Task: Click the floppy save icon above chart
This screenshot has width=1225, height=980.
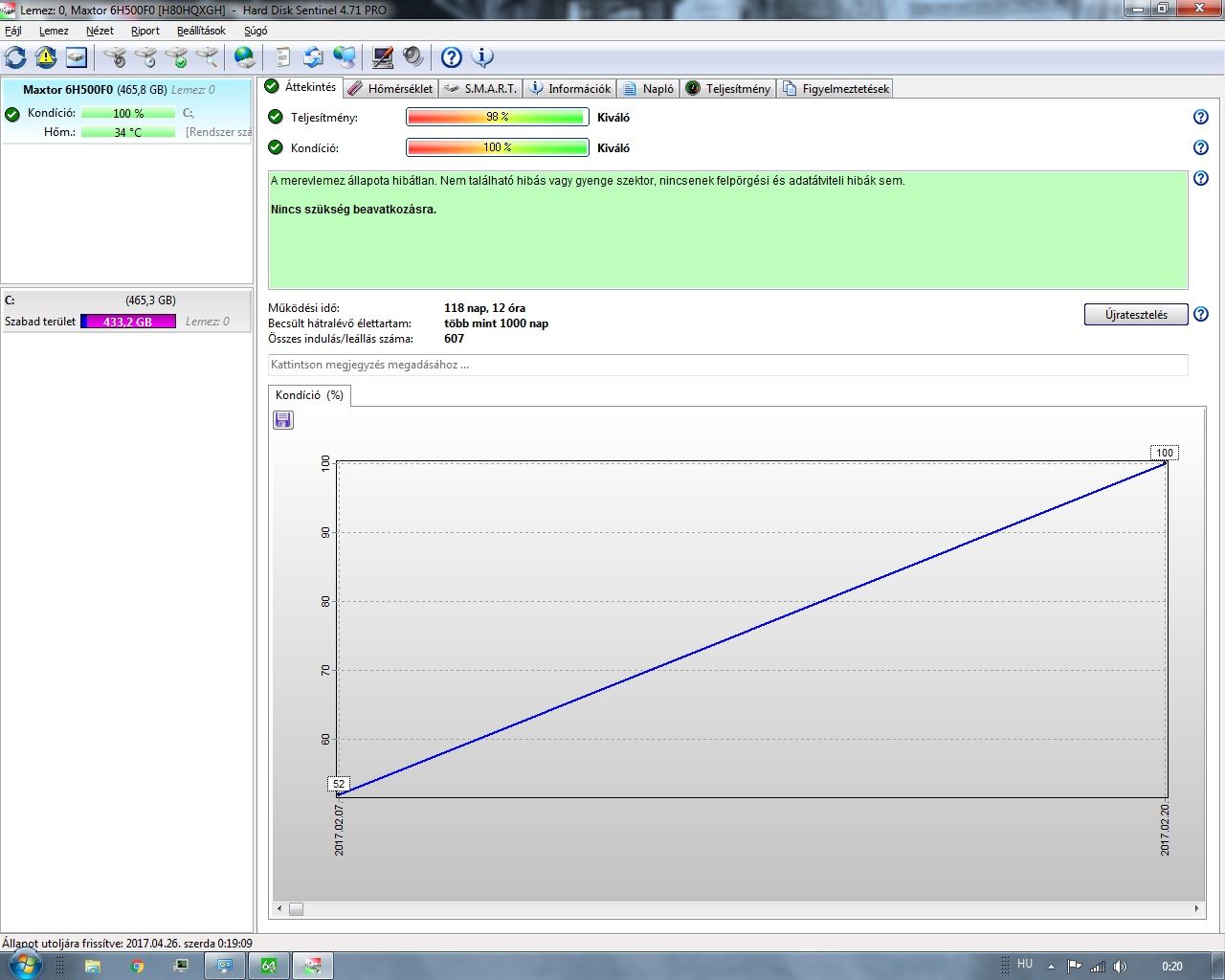Action: pos(283,420)
